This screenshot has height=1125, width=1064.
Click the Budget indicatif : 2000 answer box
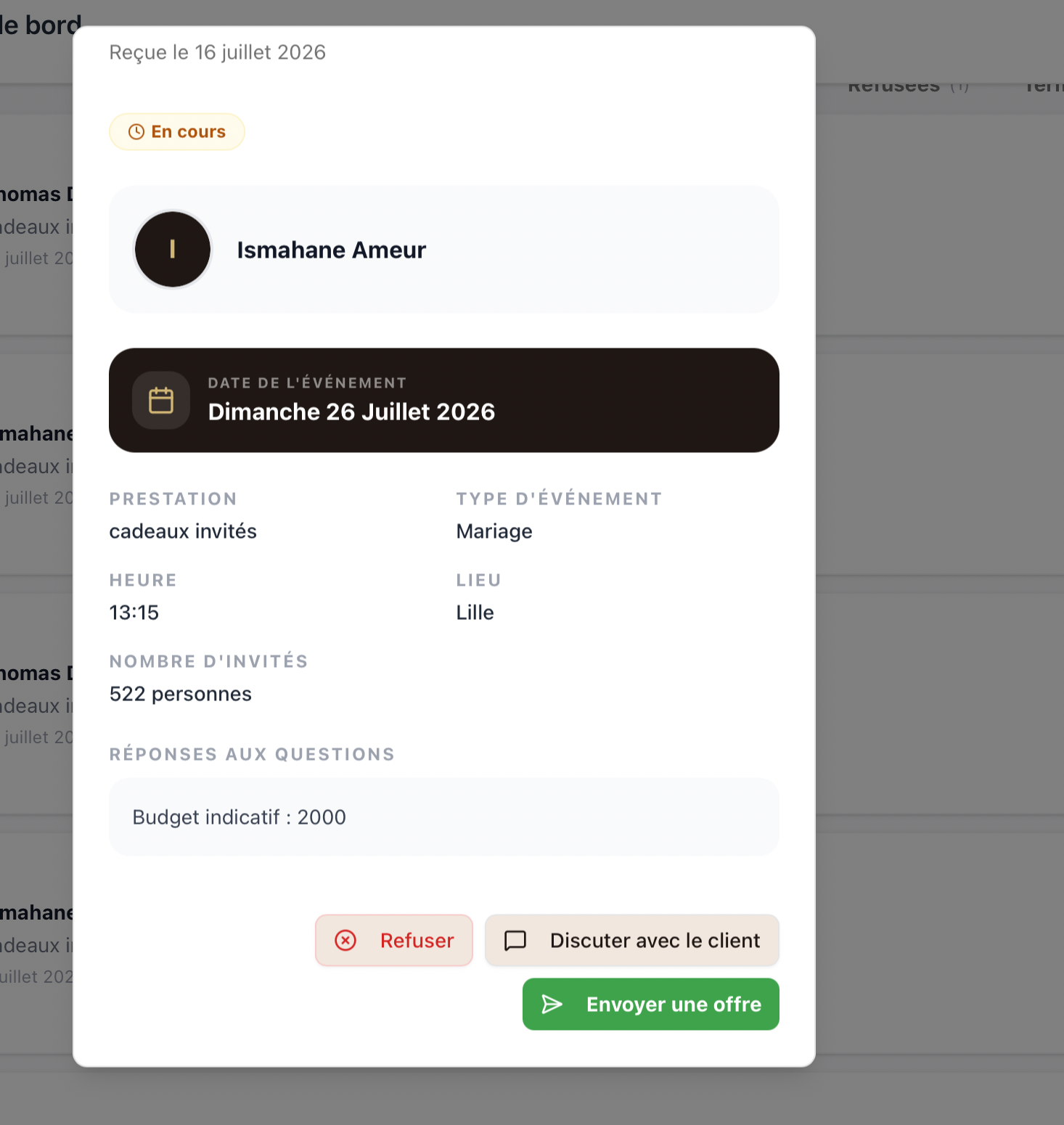click(x=444, y=817)
